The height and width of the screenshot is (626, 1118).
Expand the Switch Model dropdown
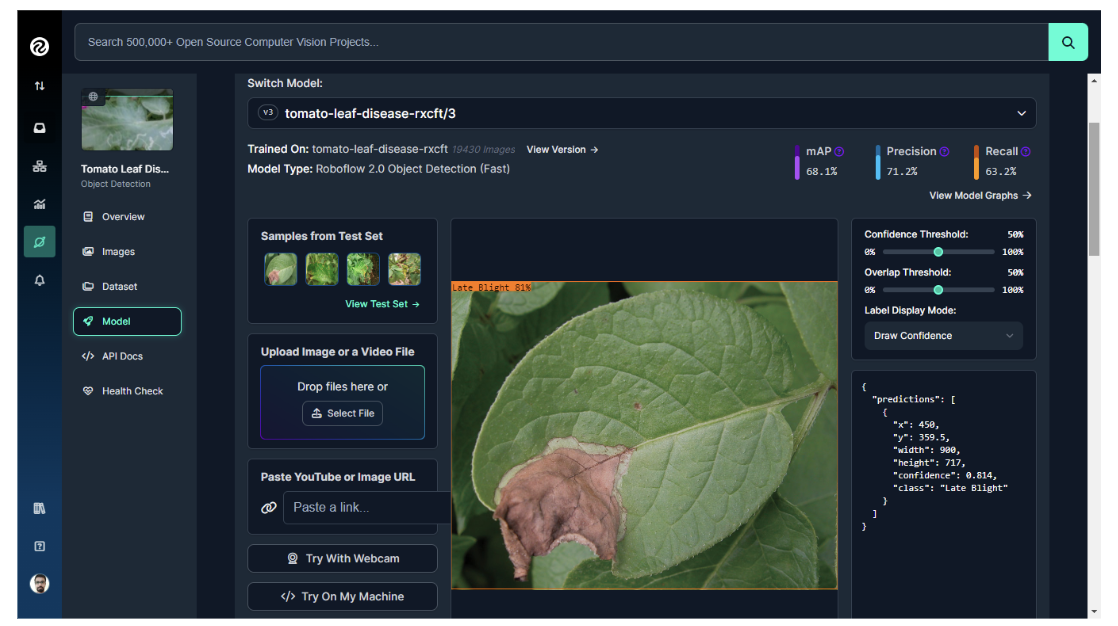[x=641, y=113]
